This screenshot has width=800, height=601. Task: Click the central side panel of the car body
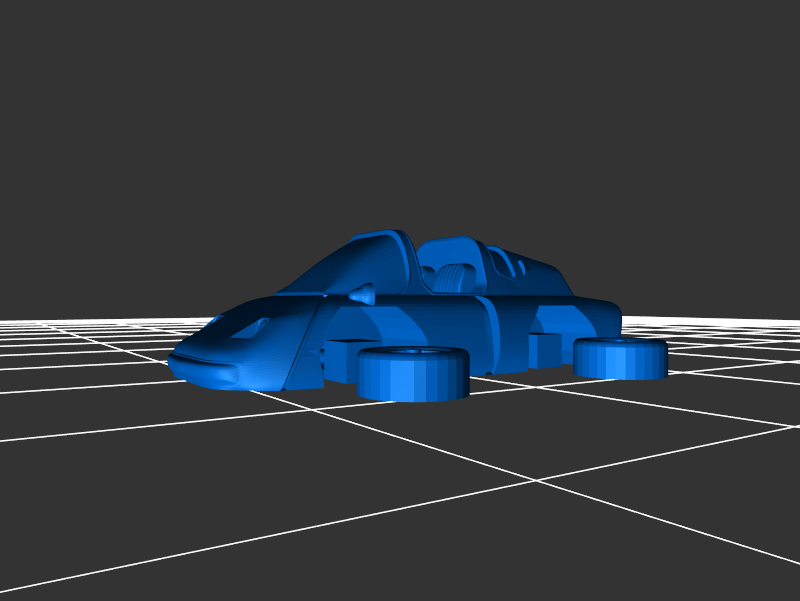pyautogui.click(x=440, y=320)
